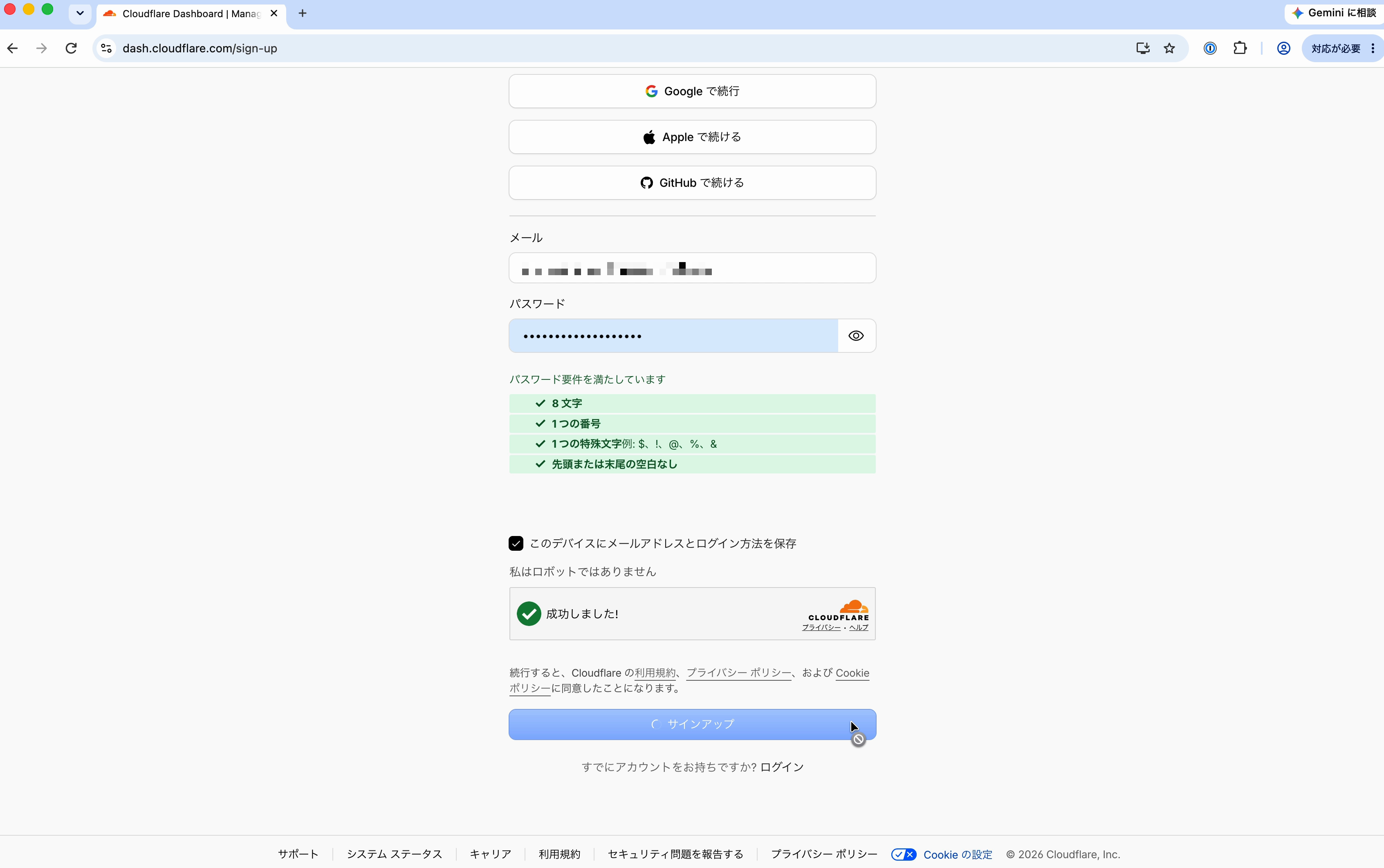Open the Extensions puzzle icon

[x=1240, y=48]
